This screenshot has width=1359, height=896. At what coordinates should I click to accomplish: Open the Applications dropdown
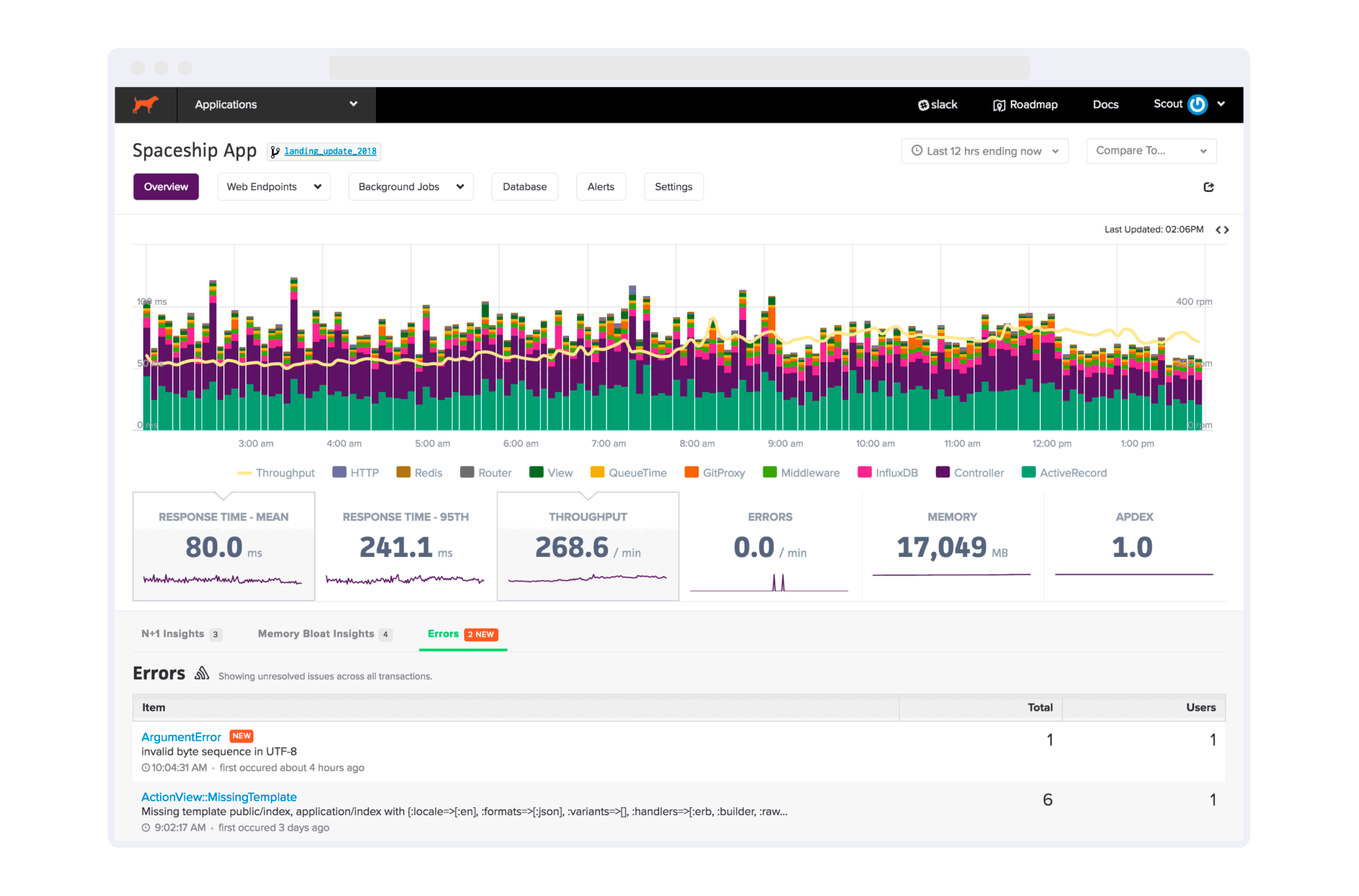coord(276,104)
